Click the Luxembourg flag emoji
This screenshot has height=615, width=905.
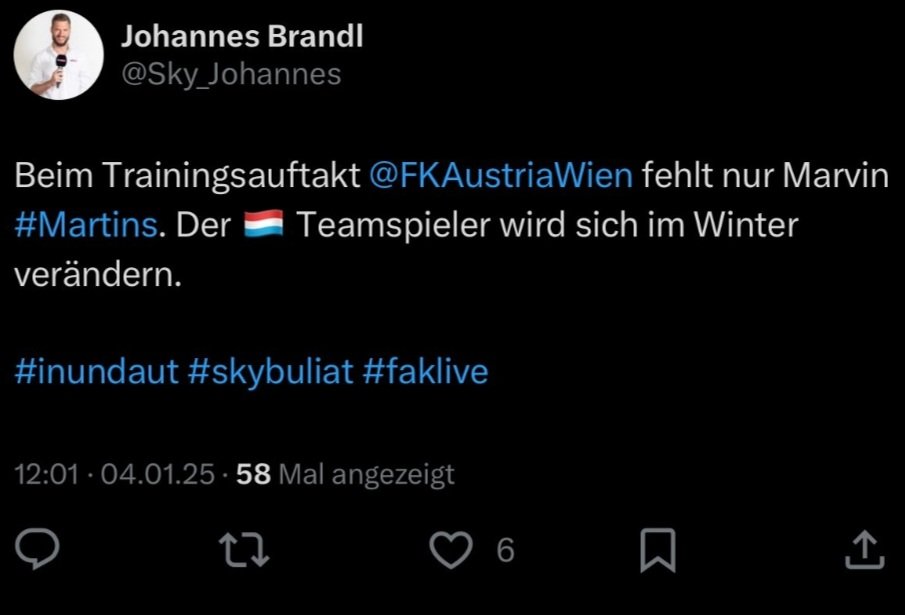266,225
